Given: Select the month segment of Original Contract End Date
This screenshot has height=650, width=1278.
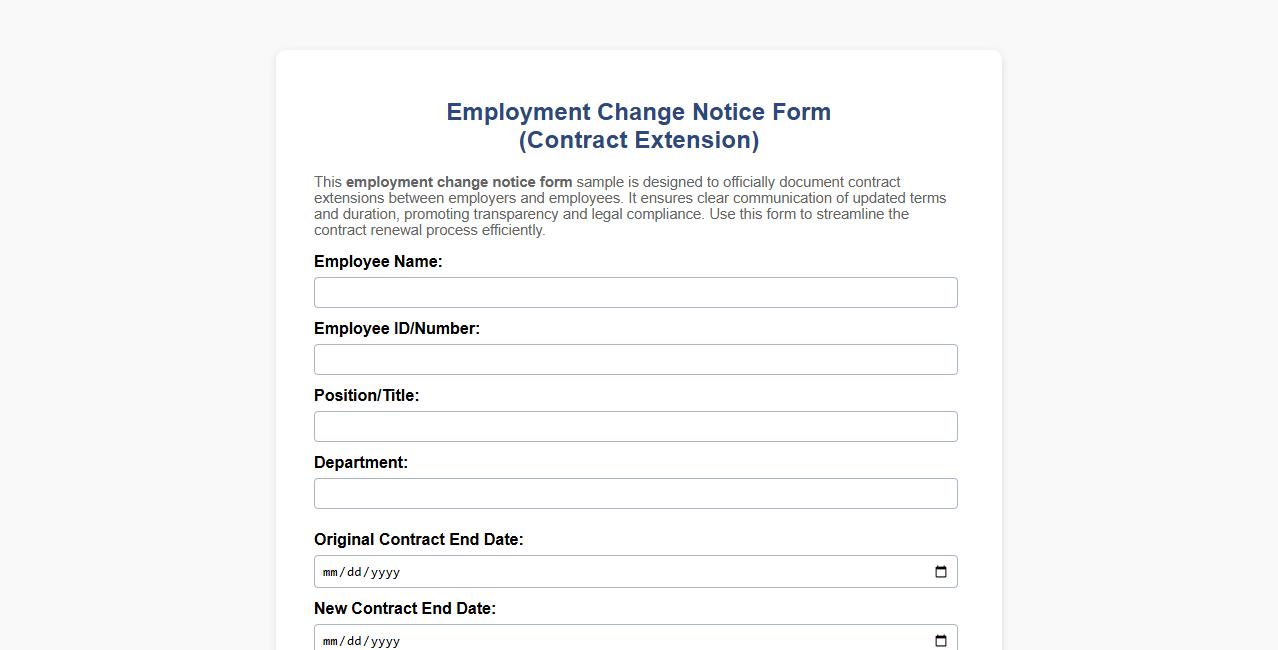Looking at the screenshot, I should click(330, 571).
